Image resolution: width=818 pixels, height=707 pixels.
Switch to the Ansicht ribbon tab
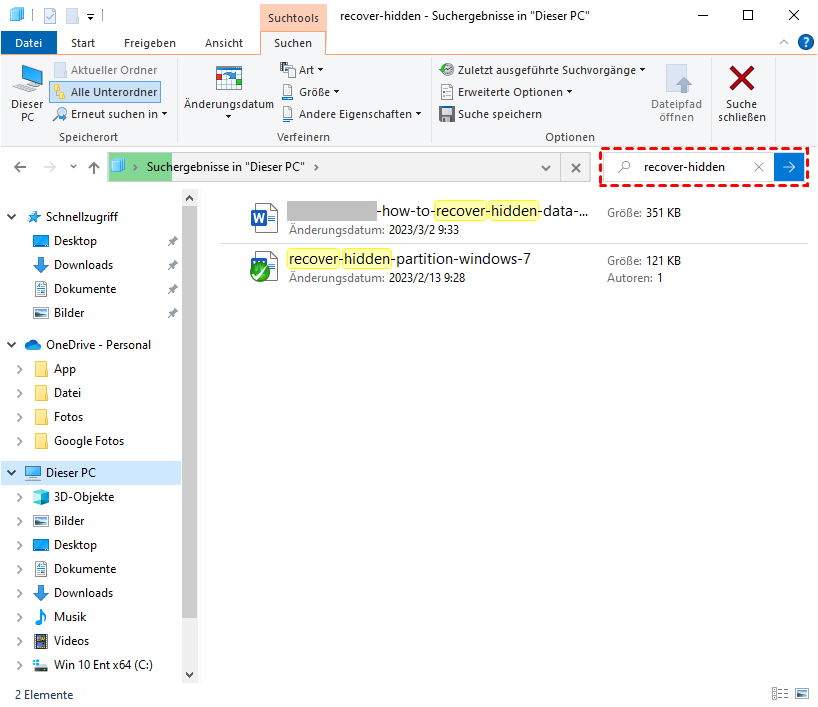224,43
